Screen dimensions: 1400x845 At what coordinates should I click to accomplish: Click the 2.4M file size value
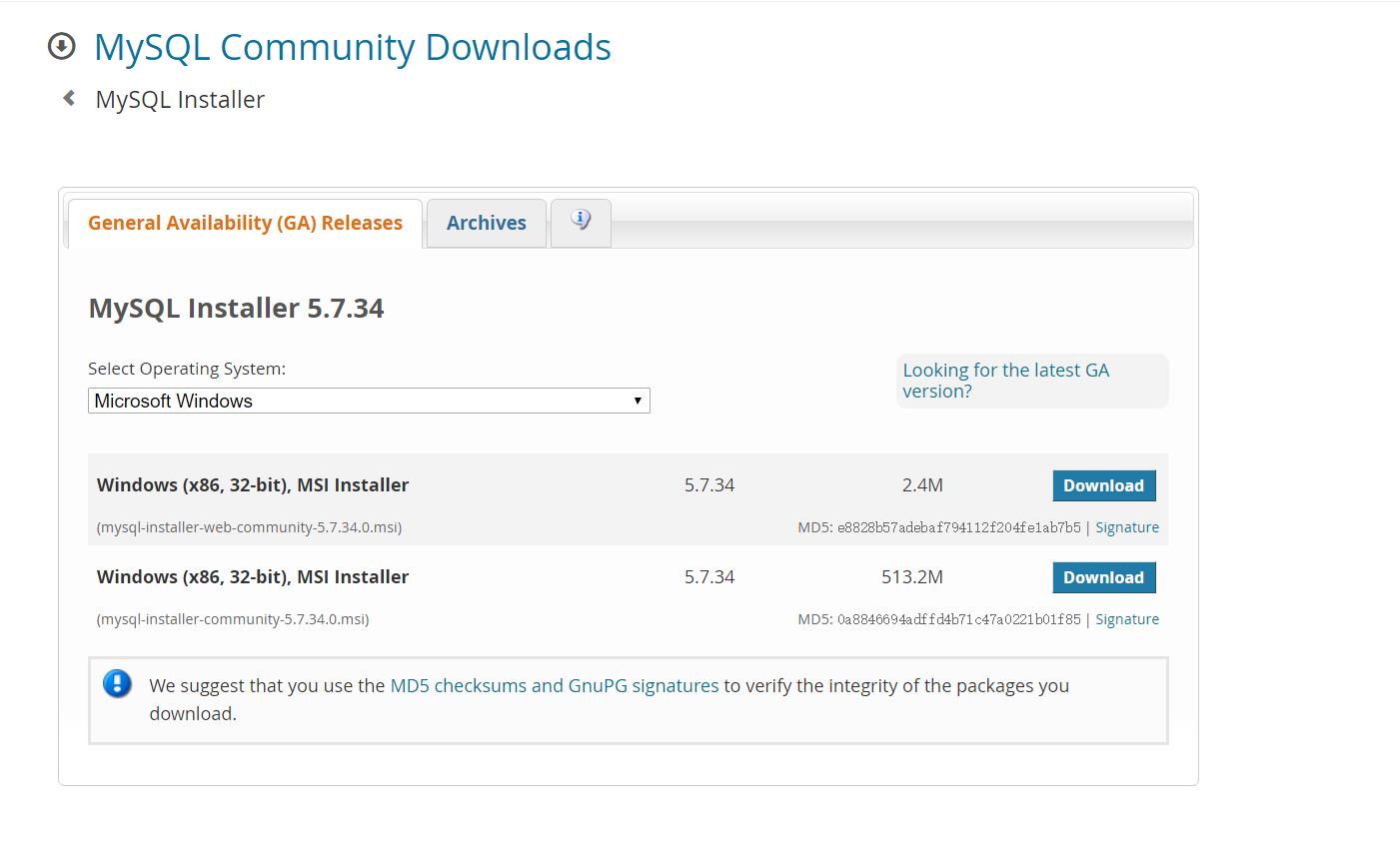[x=922, y=485]
